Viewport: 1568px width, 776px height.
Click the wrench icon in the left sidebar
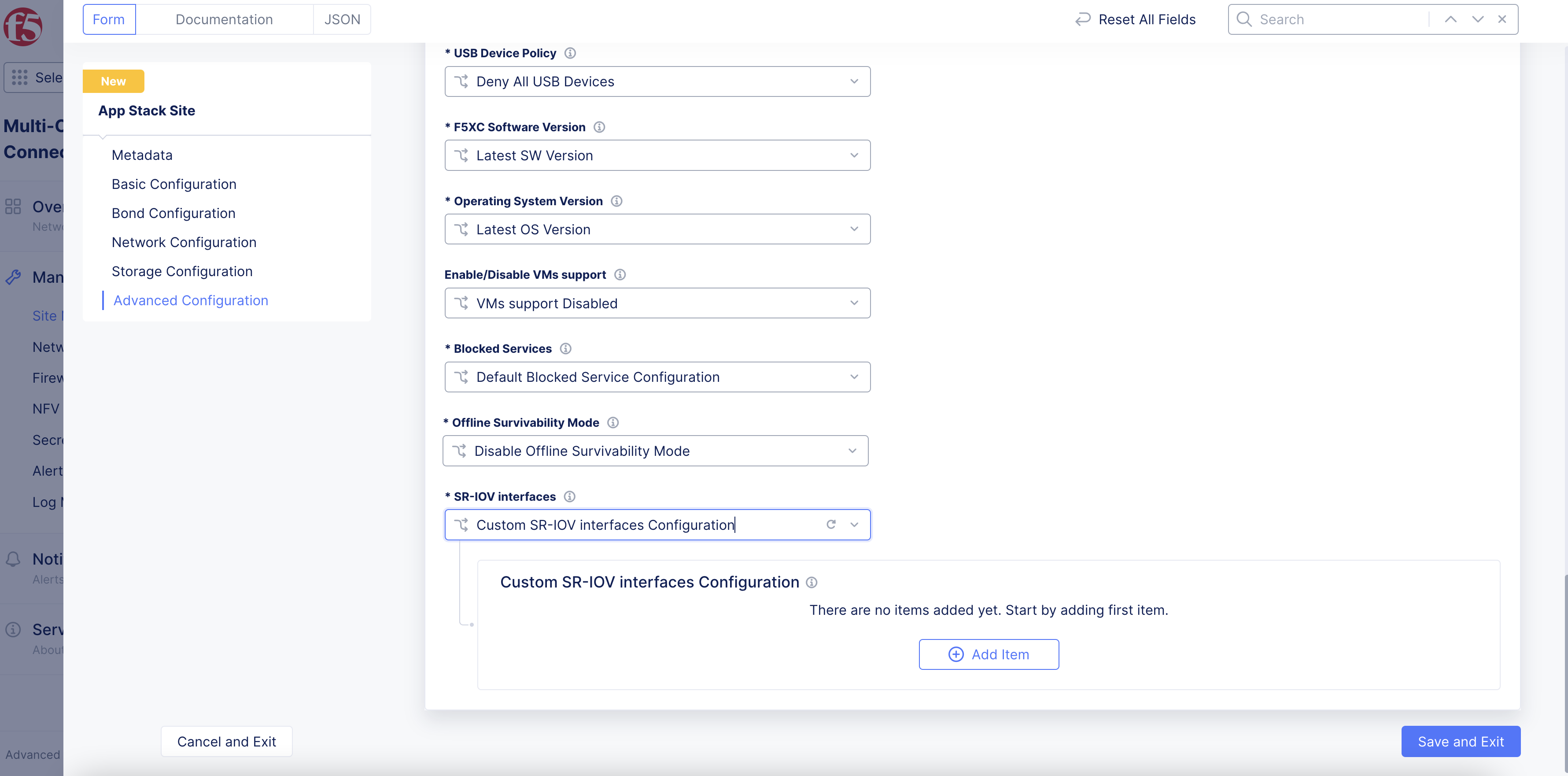(x=13, y=277)
